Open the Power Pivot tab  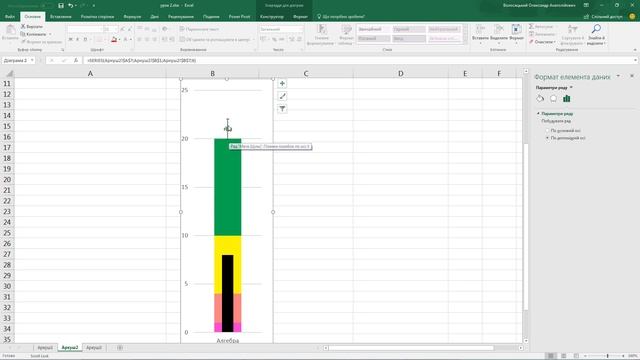239,17
